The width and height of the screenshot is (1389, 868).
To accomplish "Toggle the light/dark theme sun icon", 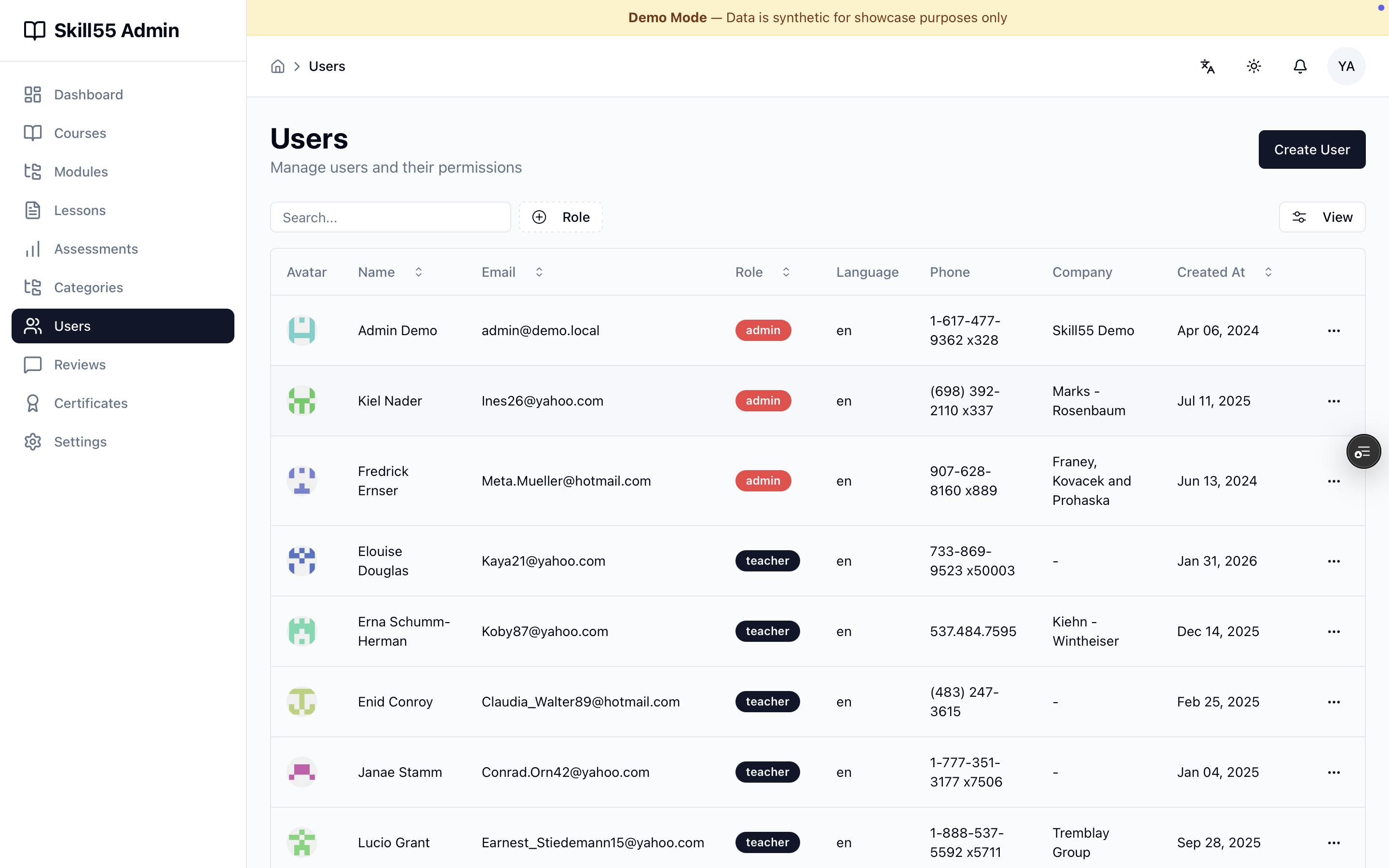I will pyautogui.click(x=1254, y=66).
